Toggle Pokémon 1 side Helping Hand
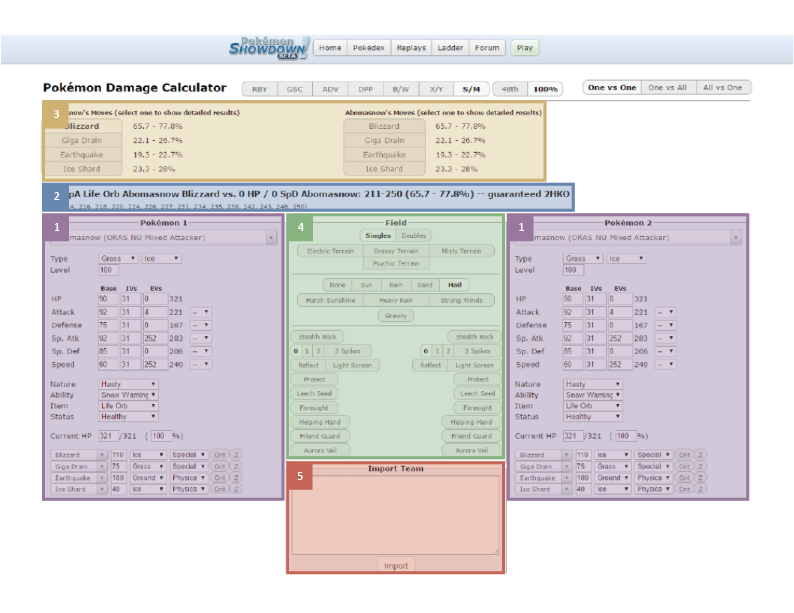The height and width of the screenshot is (613, 794). (x=320, y=422)
